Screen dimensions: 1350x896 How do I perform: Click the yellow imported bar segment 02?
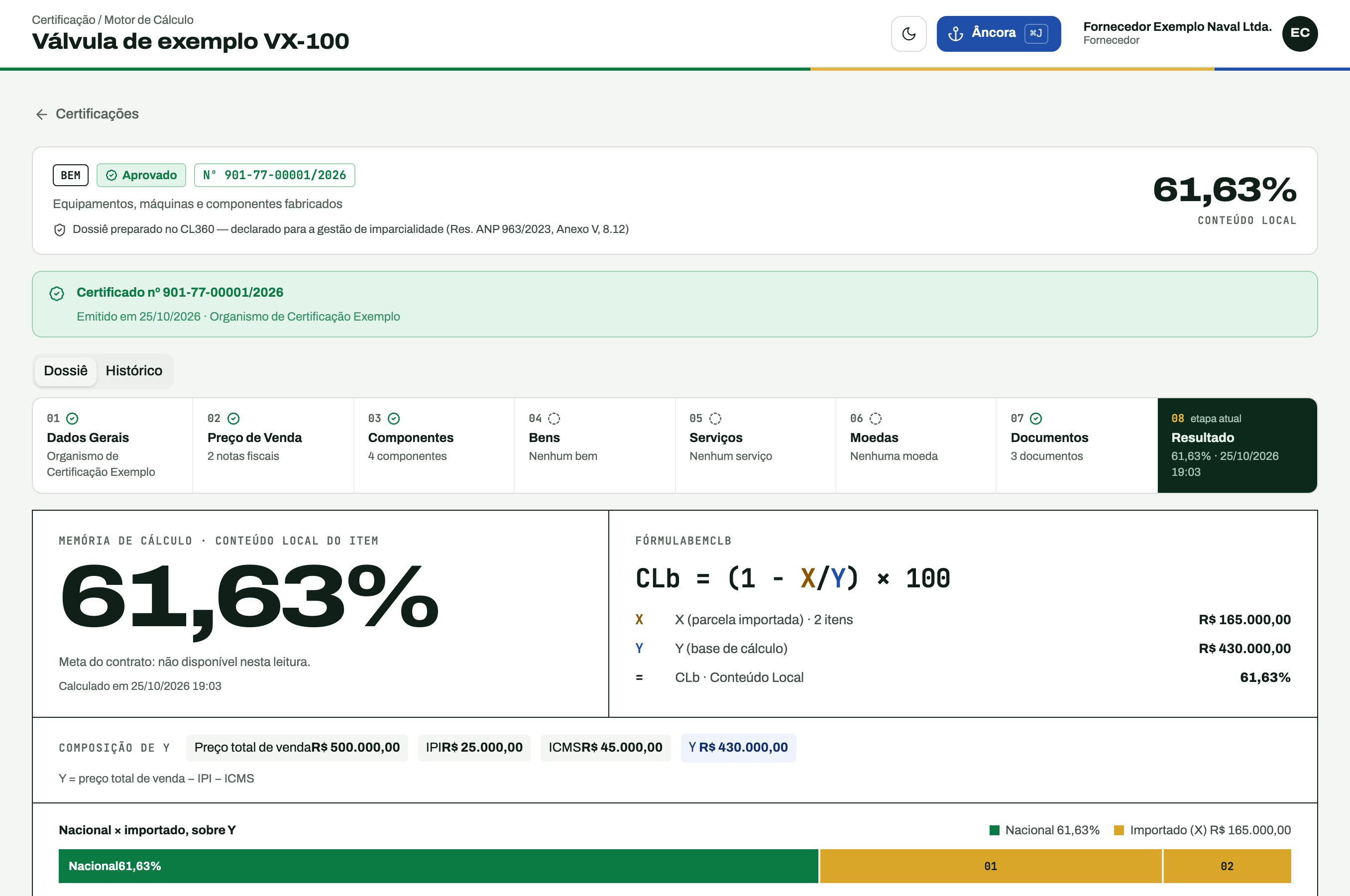(x=1227, y=866)
